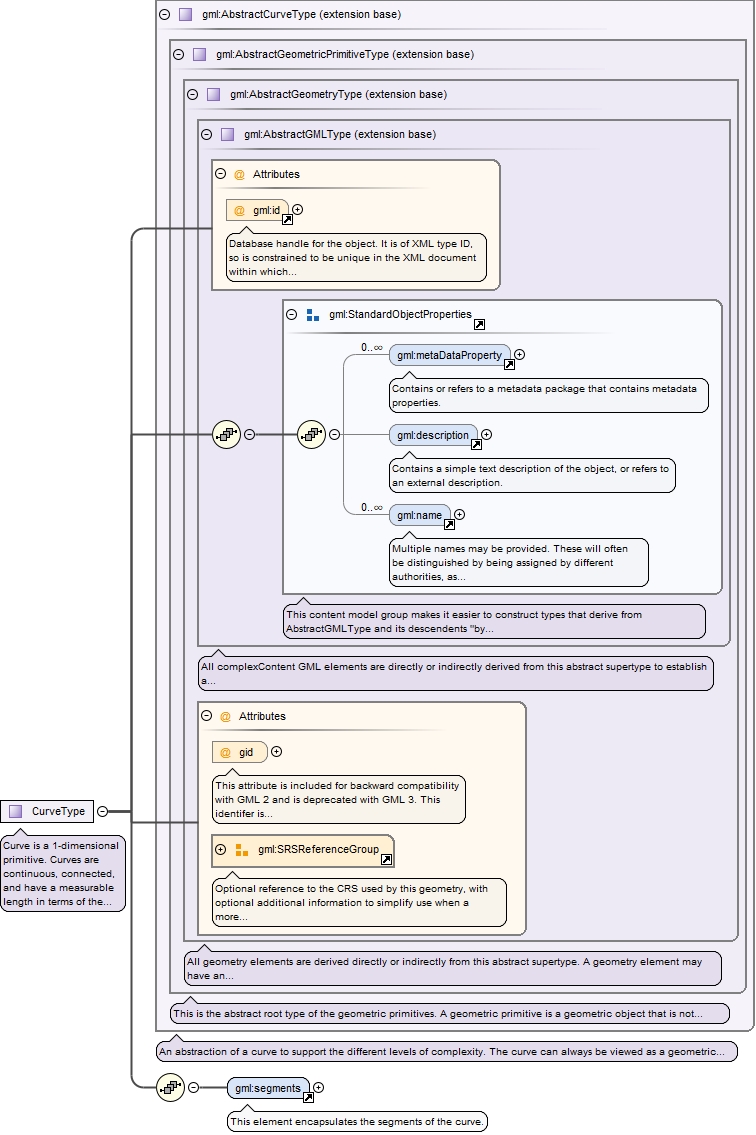756x1135 pixels.
Task: Collapse inner sequence of StandardObjectProperties
Action: pos(335,434)
